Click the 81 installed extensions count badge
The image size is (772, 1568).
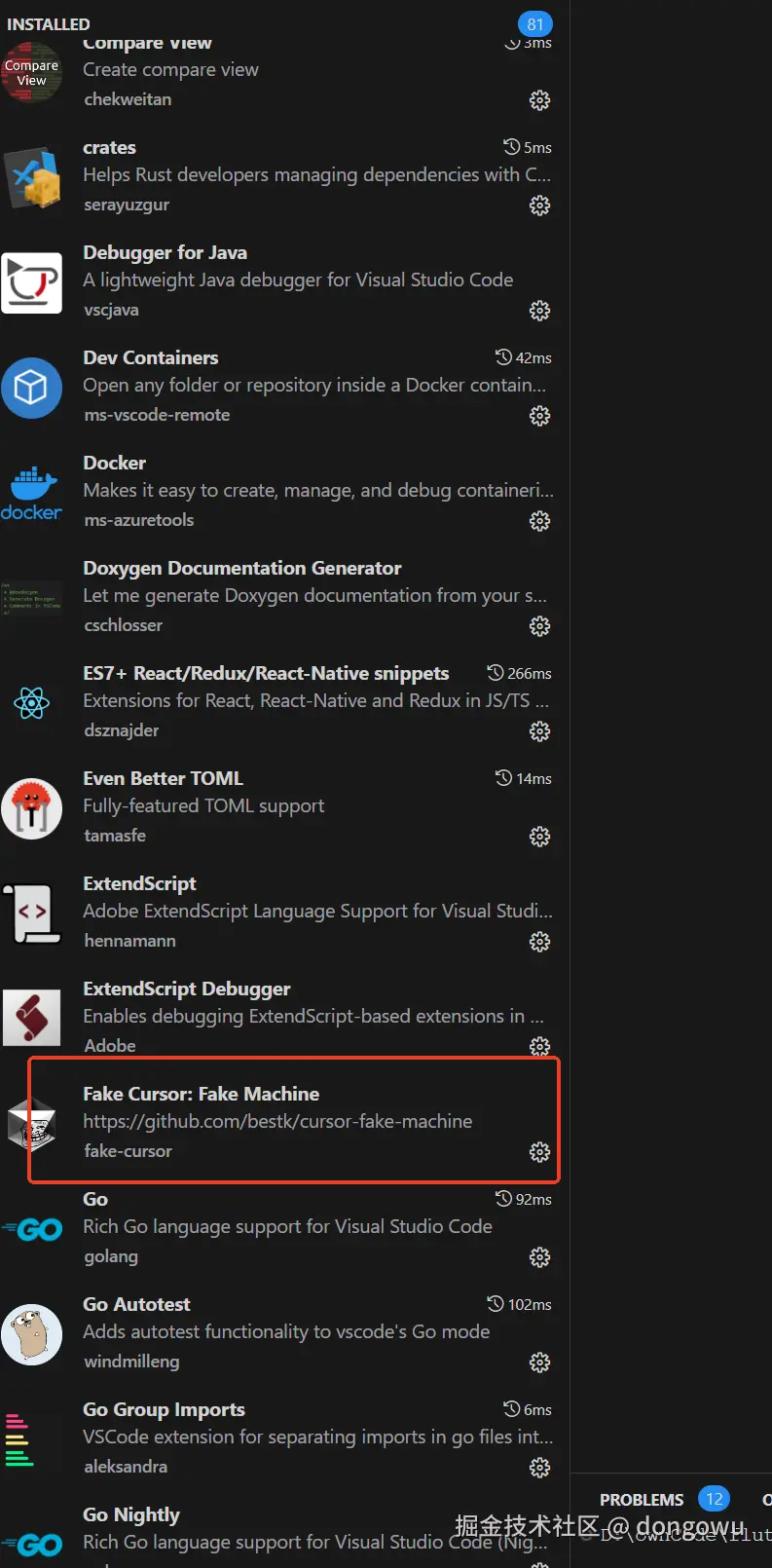click(534, 24)
